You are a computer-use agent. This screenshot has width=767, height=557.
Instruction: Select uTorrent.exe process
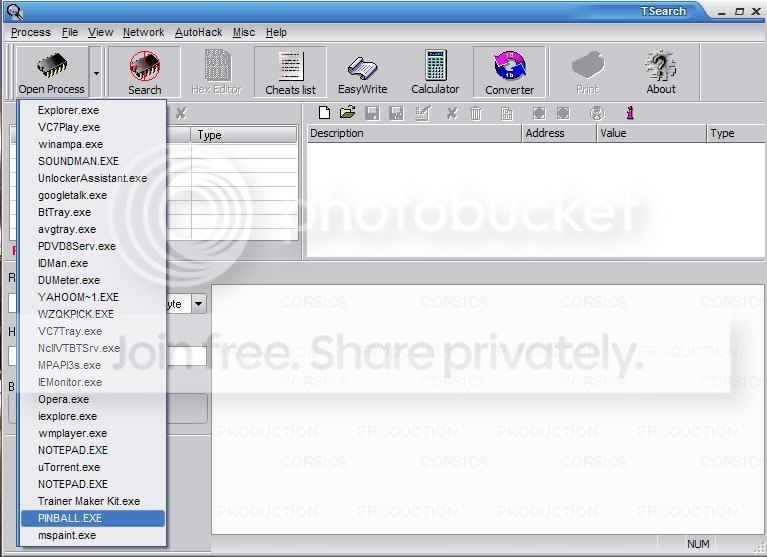tap(93, 467)
